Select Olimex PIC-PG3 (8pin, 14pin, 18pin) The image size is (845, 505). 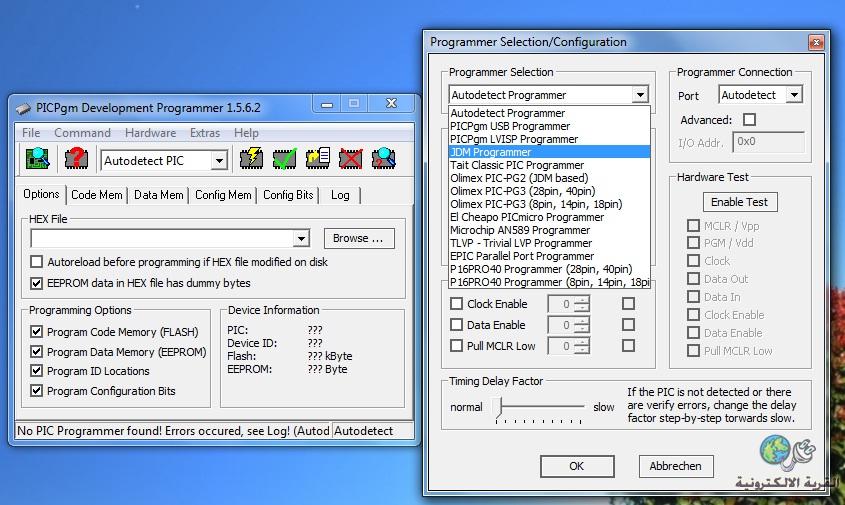pyautogui.click(x=549, y=204)
